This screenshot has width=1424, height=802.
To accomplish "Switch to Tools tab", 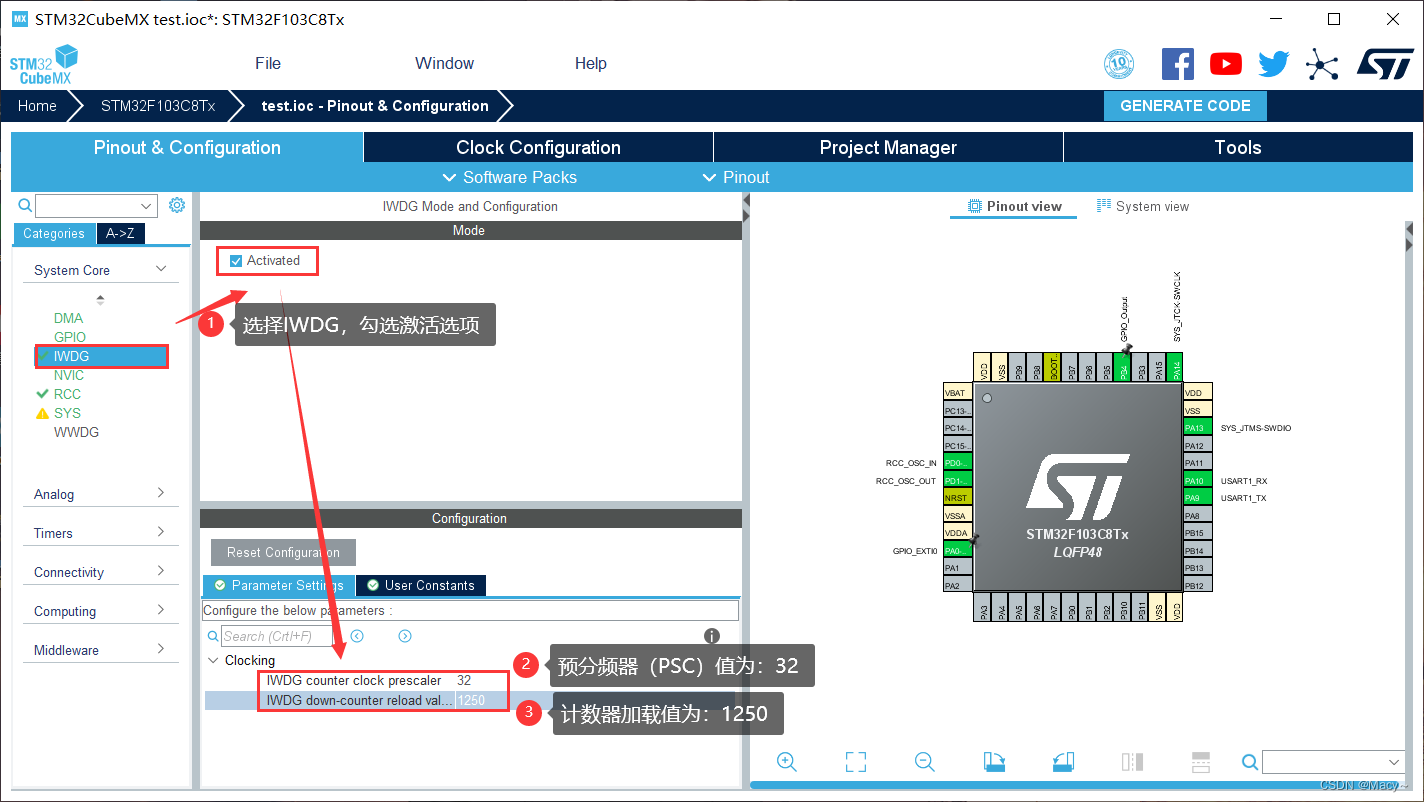I will pos(1238,147).
